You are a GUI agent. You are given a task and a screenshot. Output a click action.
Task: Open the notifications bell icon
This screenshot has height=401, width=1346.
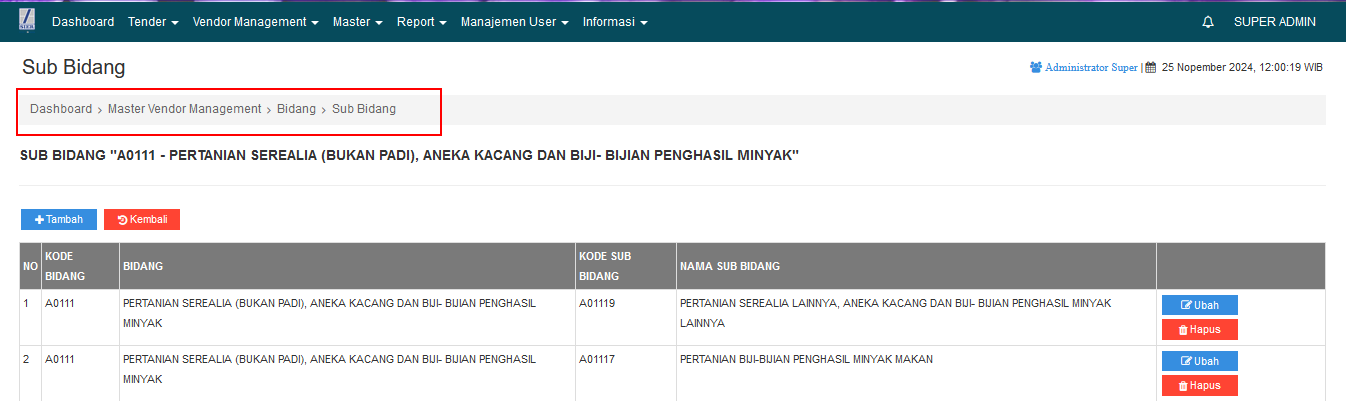coord(1208,22)
